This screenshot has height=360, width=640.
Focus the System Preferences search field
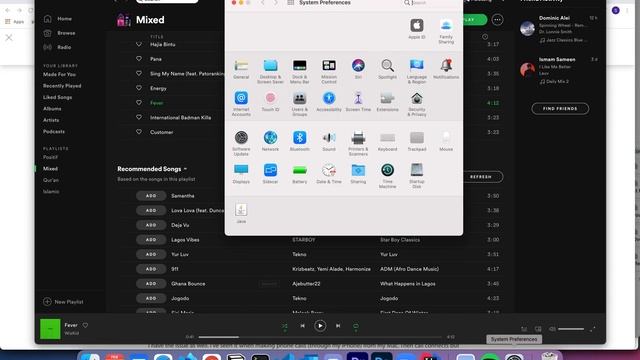pyautogui.click(x=430, y=3)
